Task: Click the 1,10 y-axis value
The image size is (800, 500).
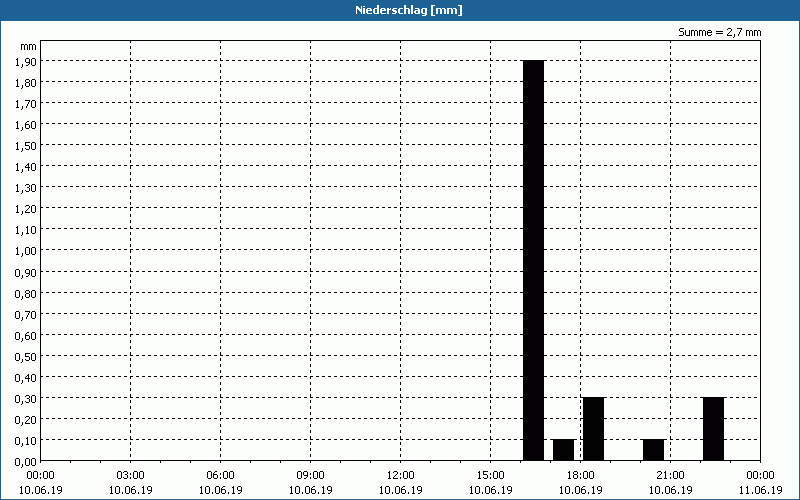Action: [26, 230]
